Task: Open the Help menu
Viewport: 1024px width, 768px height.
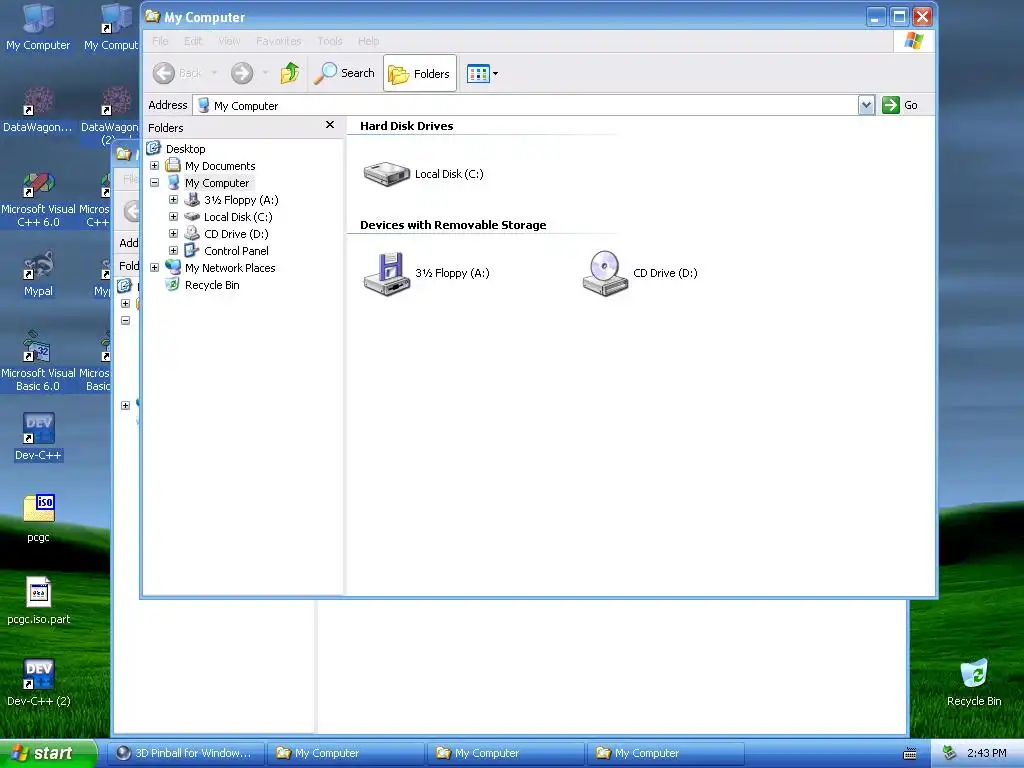Action: click(x=368, y=41)
